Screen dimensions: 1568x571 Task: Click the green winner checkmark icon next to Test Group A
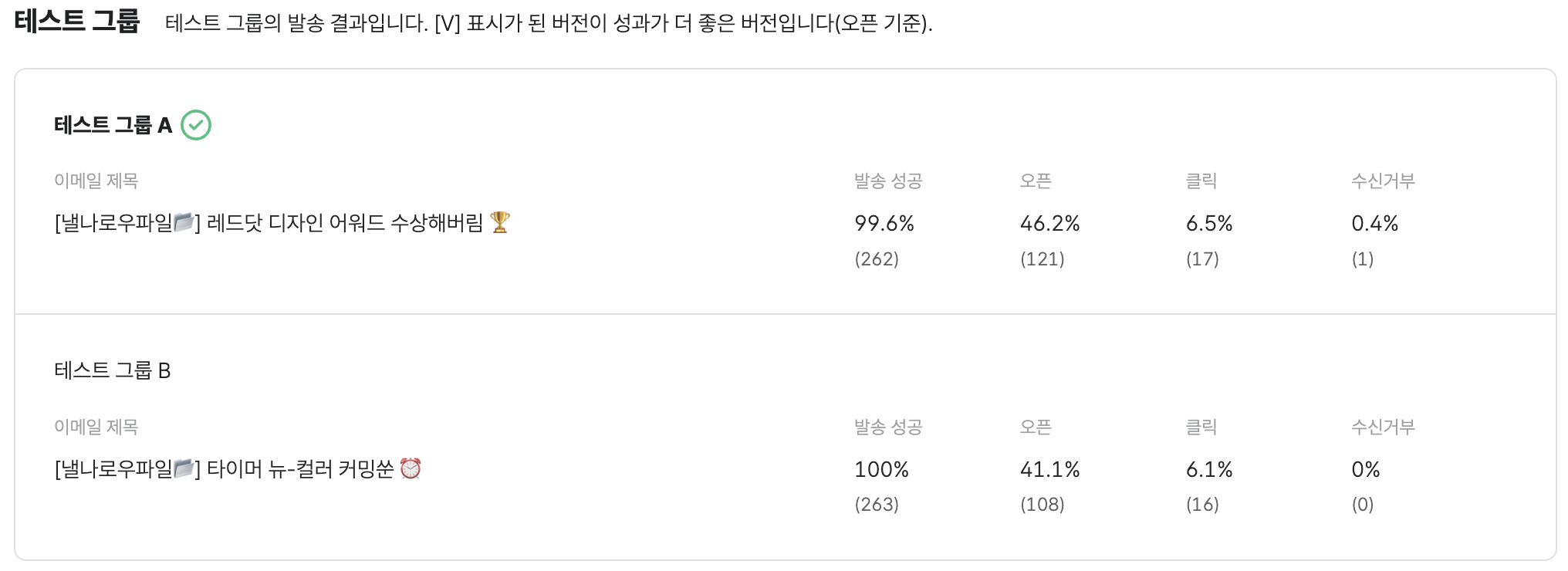196,125
